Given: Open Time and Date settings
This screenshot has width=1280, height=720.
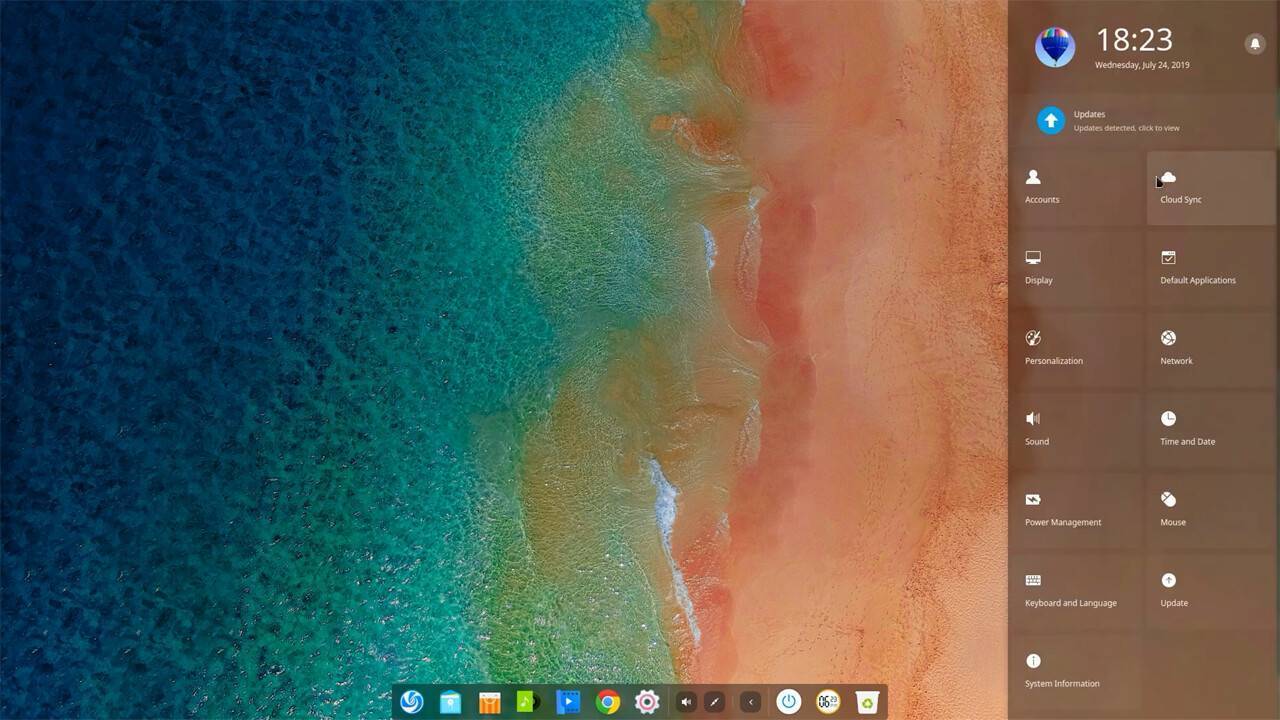Looking at the screenshot, I should click(1211, 430).
